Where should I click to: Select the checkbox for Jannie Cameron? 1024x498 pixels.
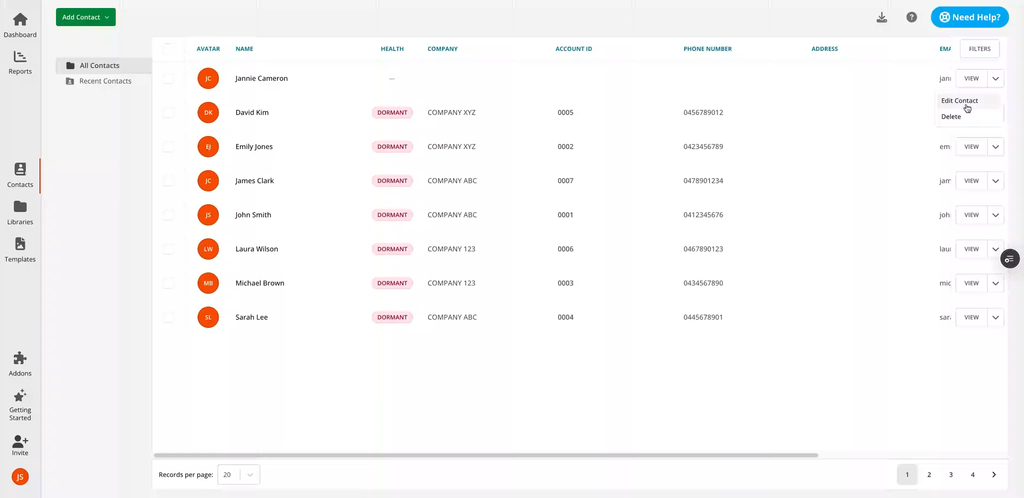[x=168, y=78]
